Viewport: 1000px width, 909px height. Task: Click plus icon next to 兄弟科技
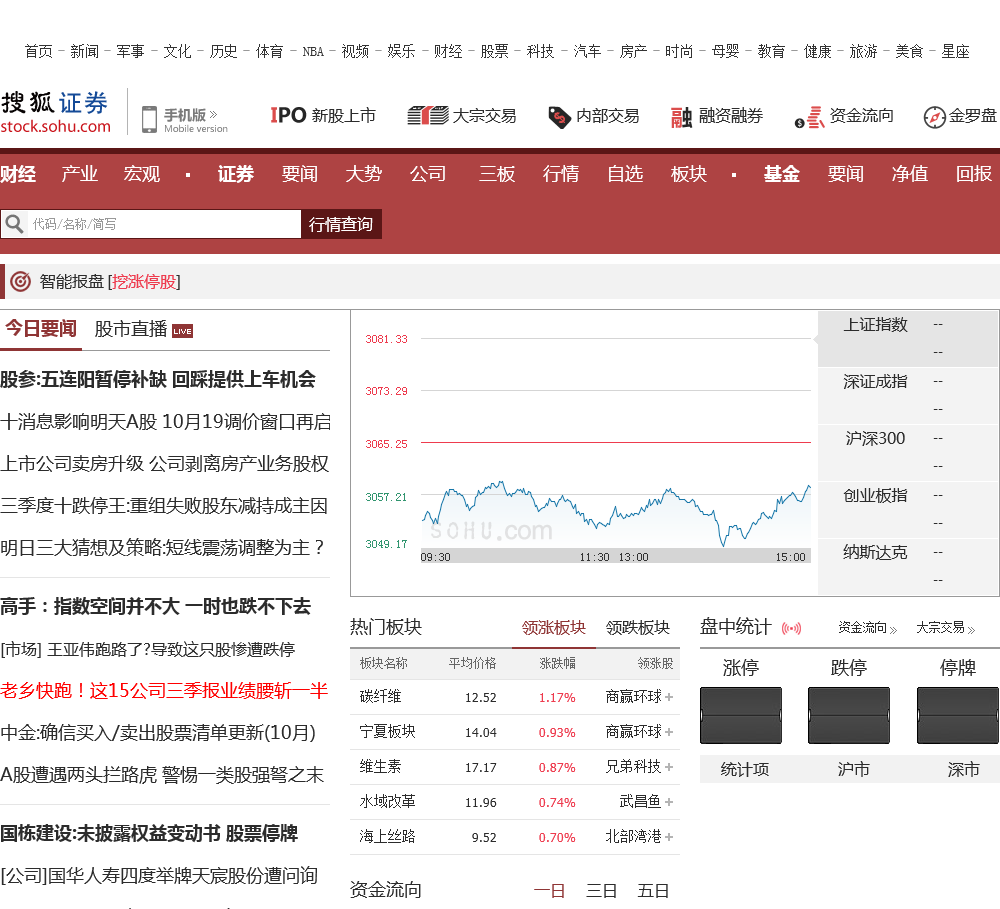(669, 767)
